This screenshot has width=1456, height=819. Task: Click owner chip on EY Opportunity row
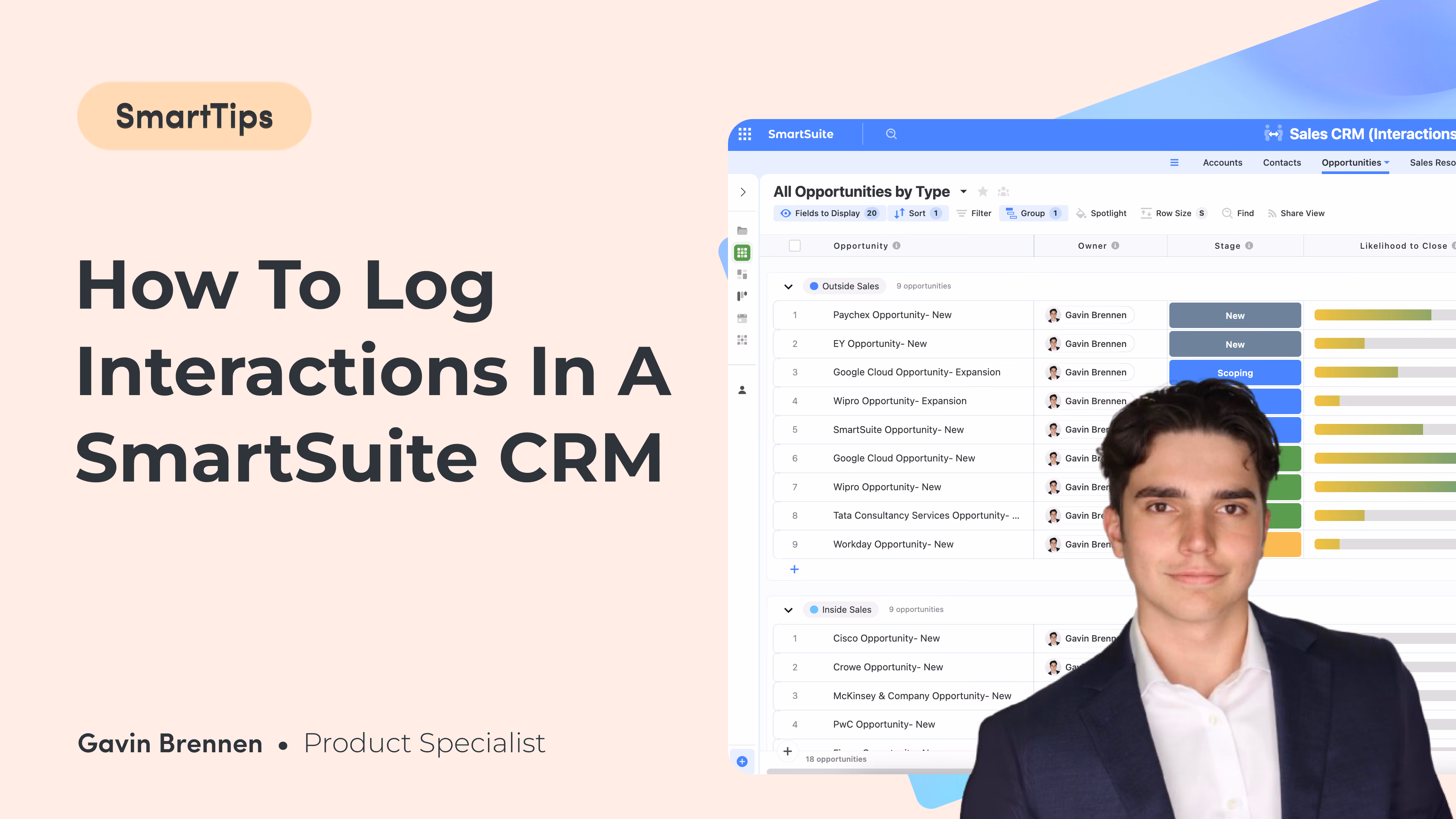(1089, 344)
